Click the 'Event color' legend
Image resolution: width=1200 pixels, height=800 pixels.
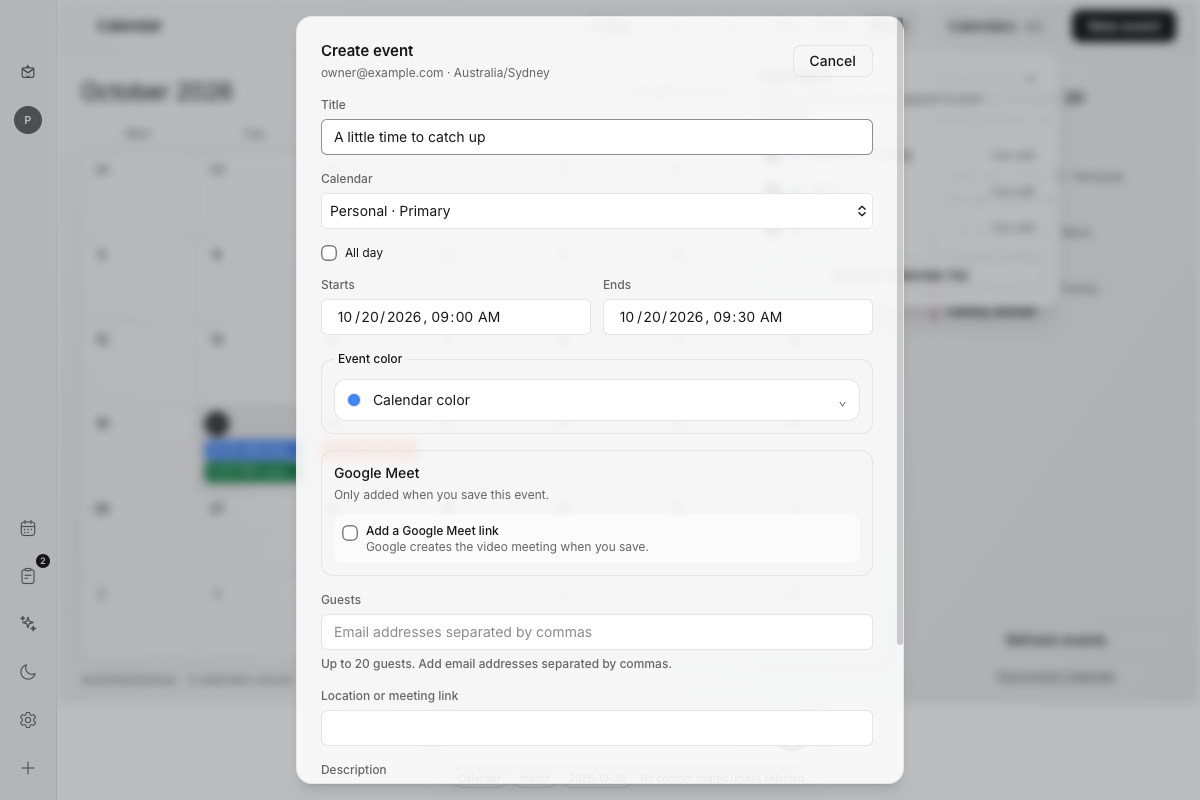[x=370, y=359]
